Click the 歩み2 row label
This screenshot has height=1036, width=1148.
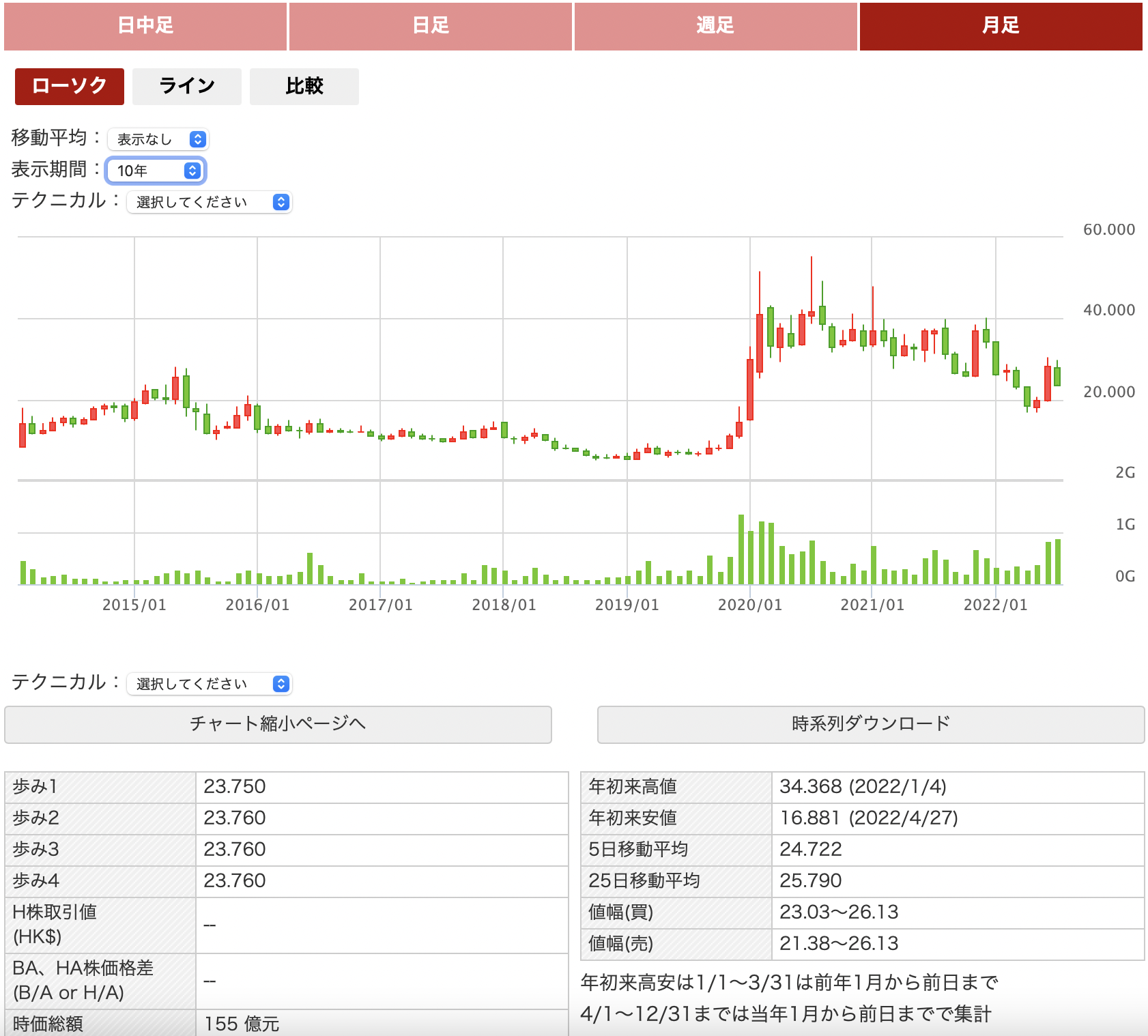(x=36, y=818)
